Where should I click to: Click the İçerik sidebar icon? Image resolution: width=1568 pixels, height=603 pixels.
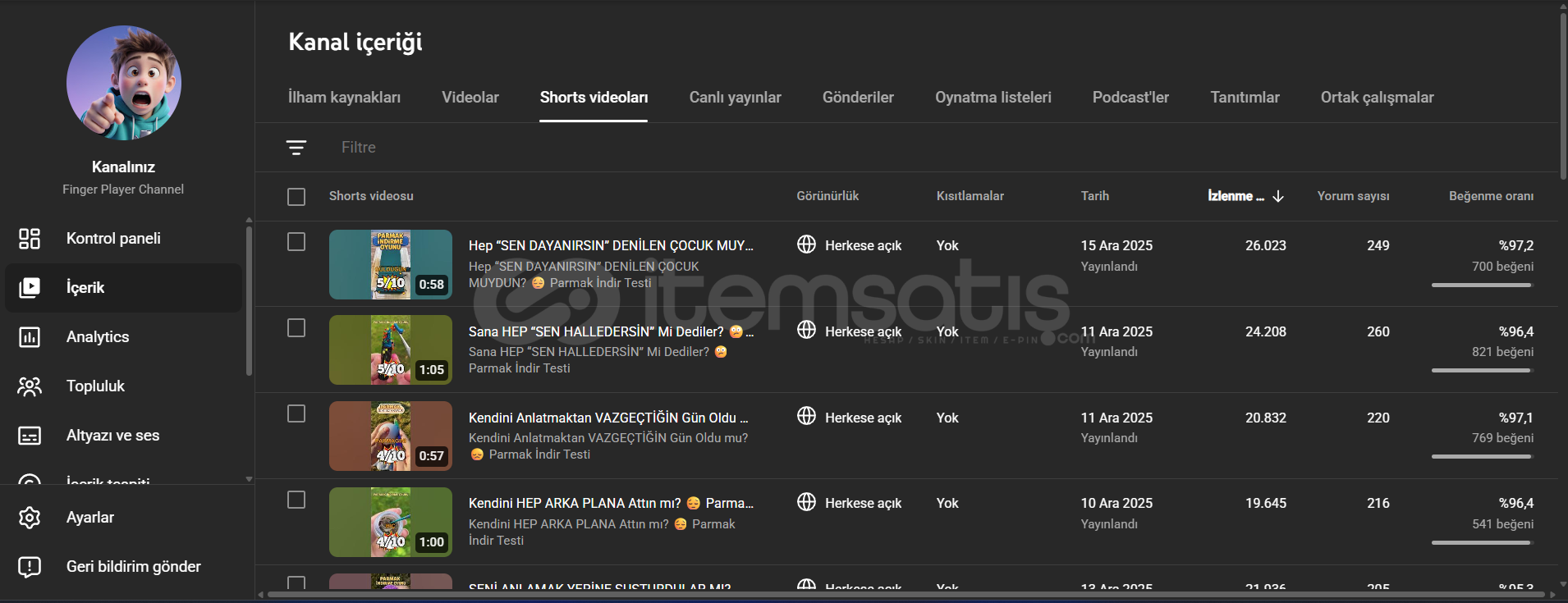tap(30, 288)
